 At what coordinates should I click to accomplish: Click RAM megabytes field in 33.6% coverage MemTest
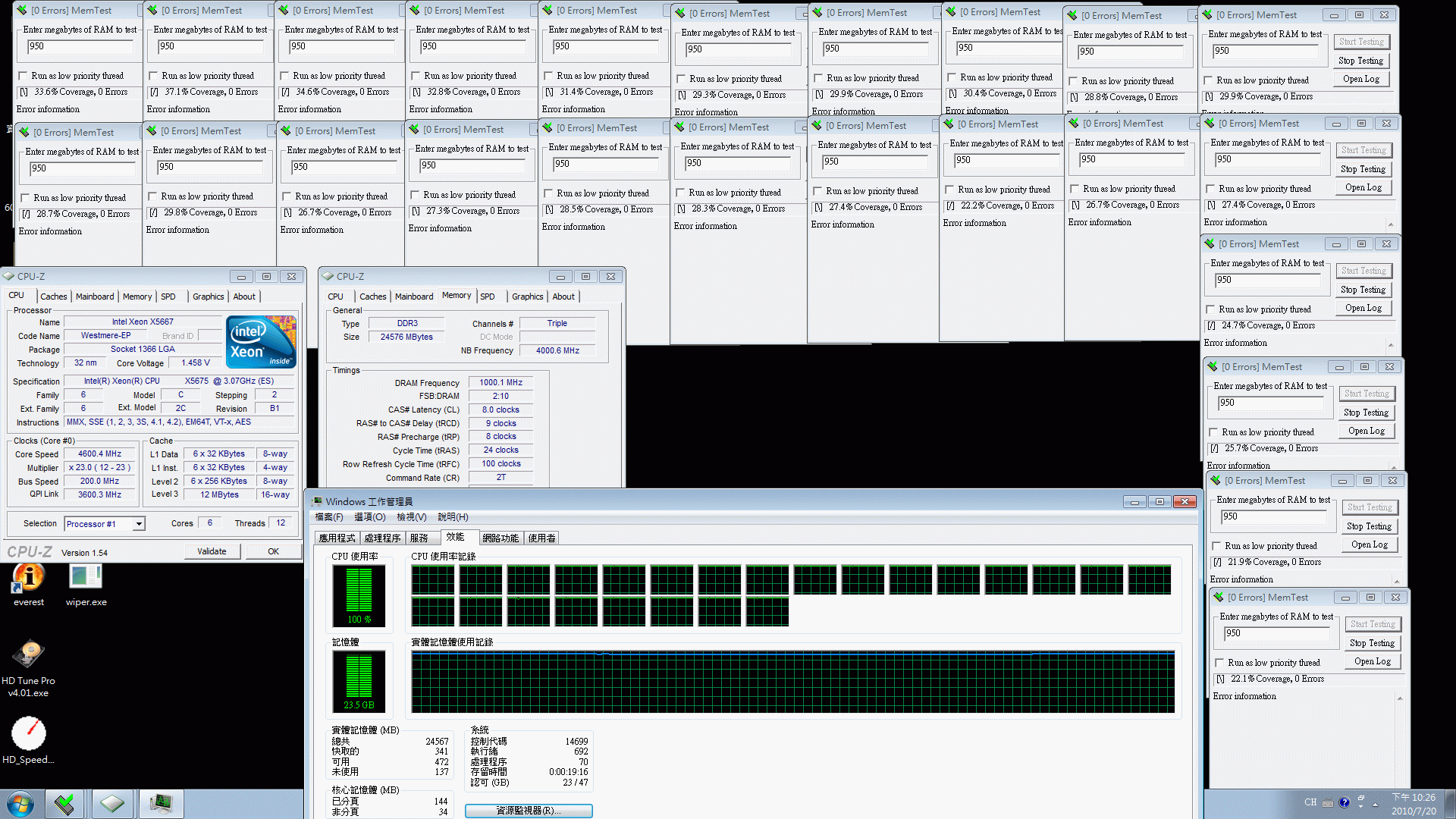coord(80,46)
